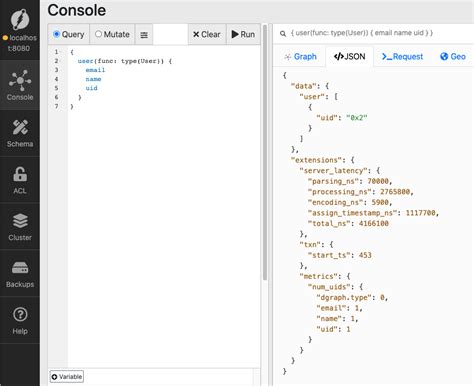The width and height of the screenshot is (474, 386).
Task: Click the "start_ts" value 453
Action: pos(365,255)
